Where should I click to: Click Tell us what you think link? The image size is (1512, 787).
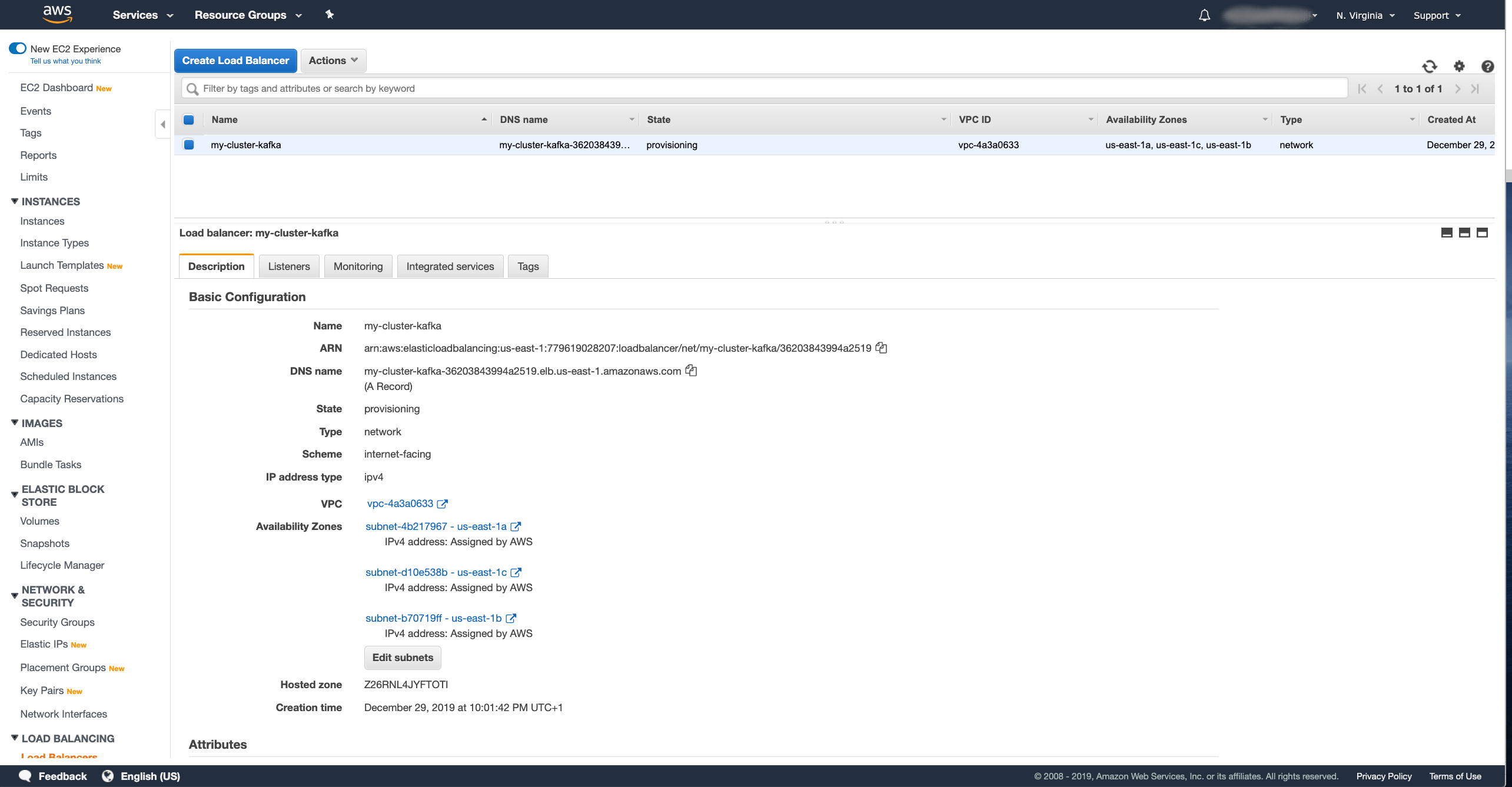click(x=65, y=61)
